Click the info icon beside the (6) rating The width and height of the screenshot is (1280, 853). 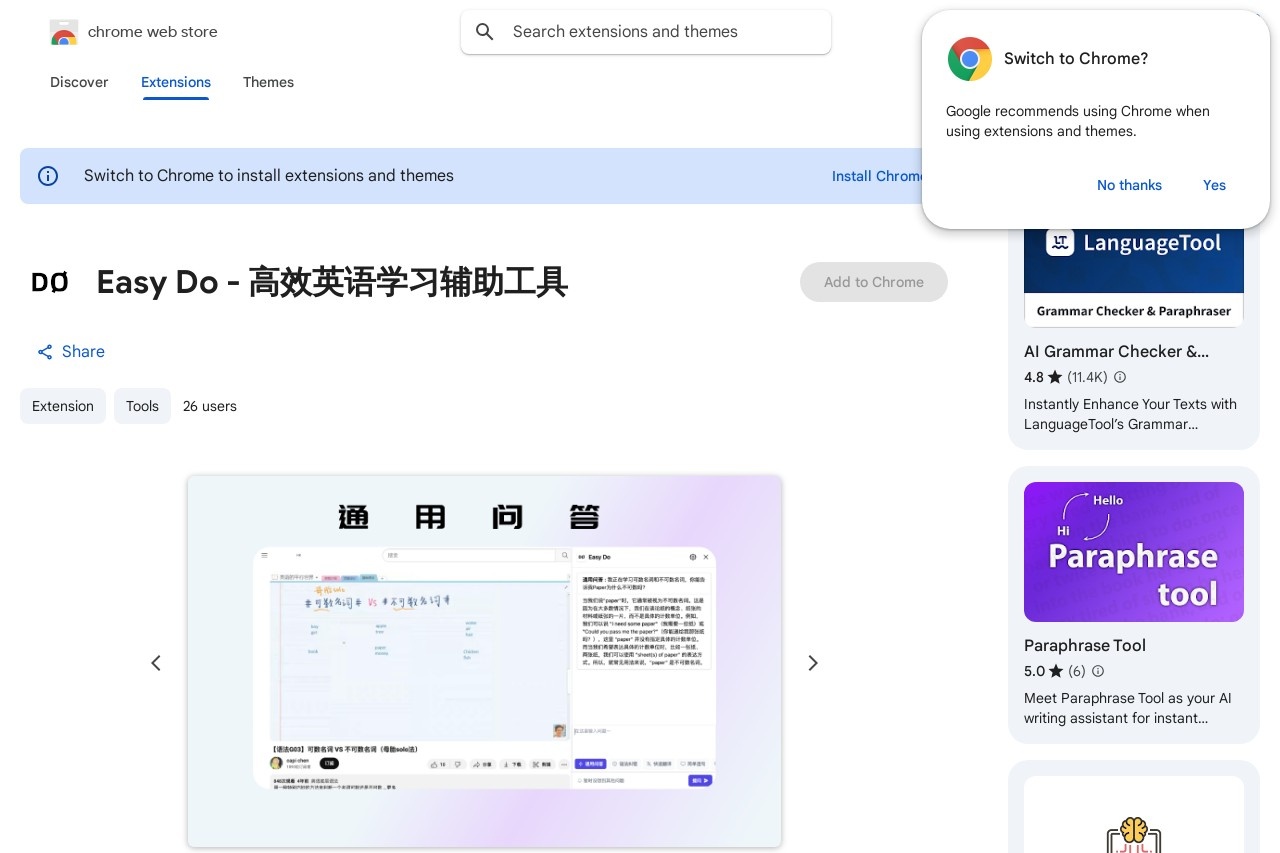point(1098,671)
